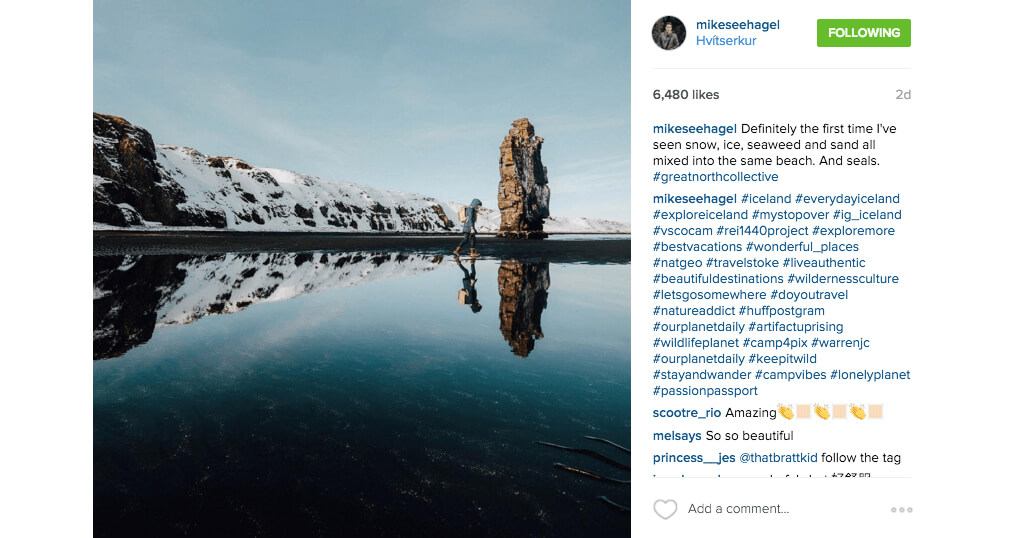Click mikeseehagel's profile avatar

(x=669, y=33)
